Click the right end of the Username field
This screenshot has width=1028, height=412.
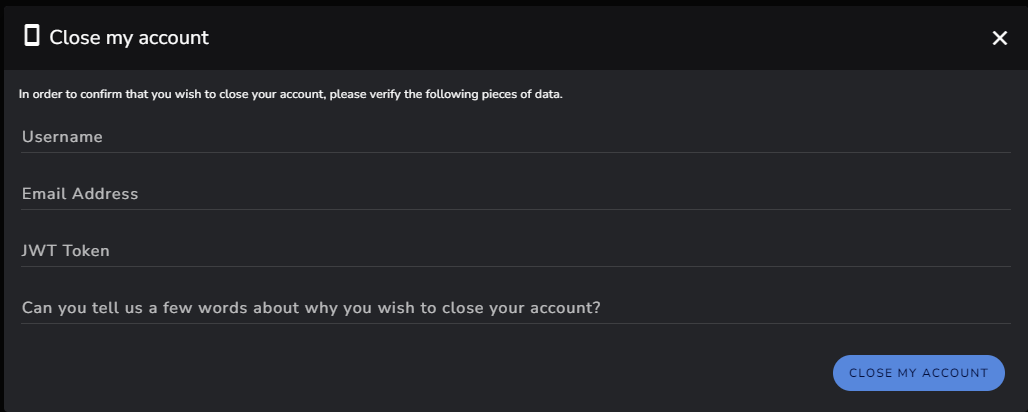point(983,137)
